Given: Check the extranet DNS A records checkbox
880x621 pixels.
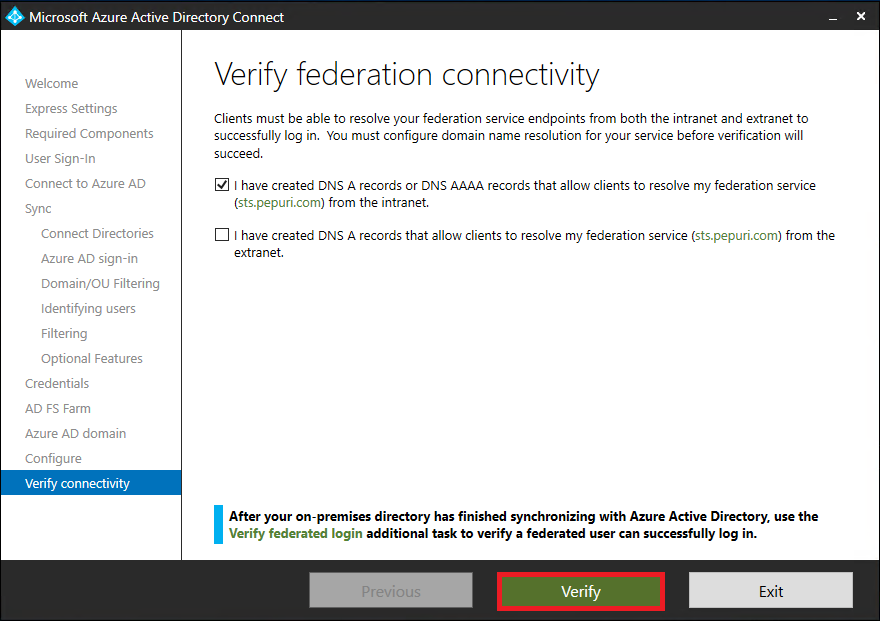Looking at the screenshot, I should click(222, 234).
